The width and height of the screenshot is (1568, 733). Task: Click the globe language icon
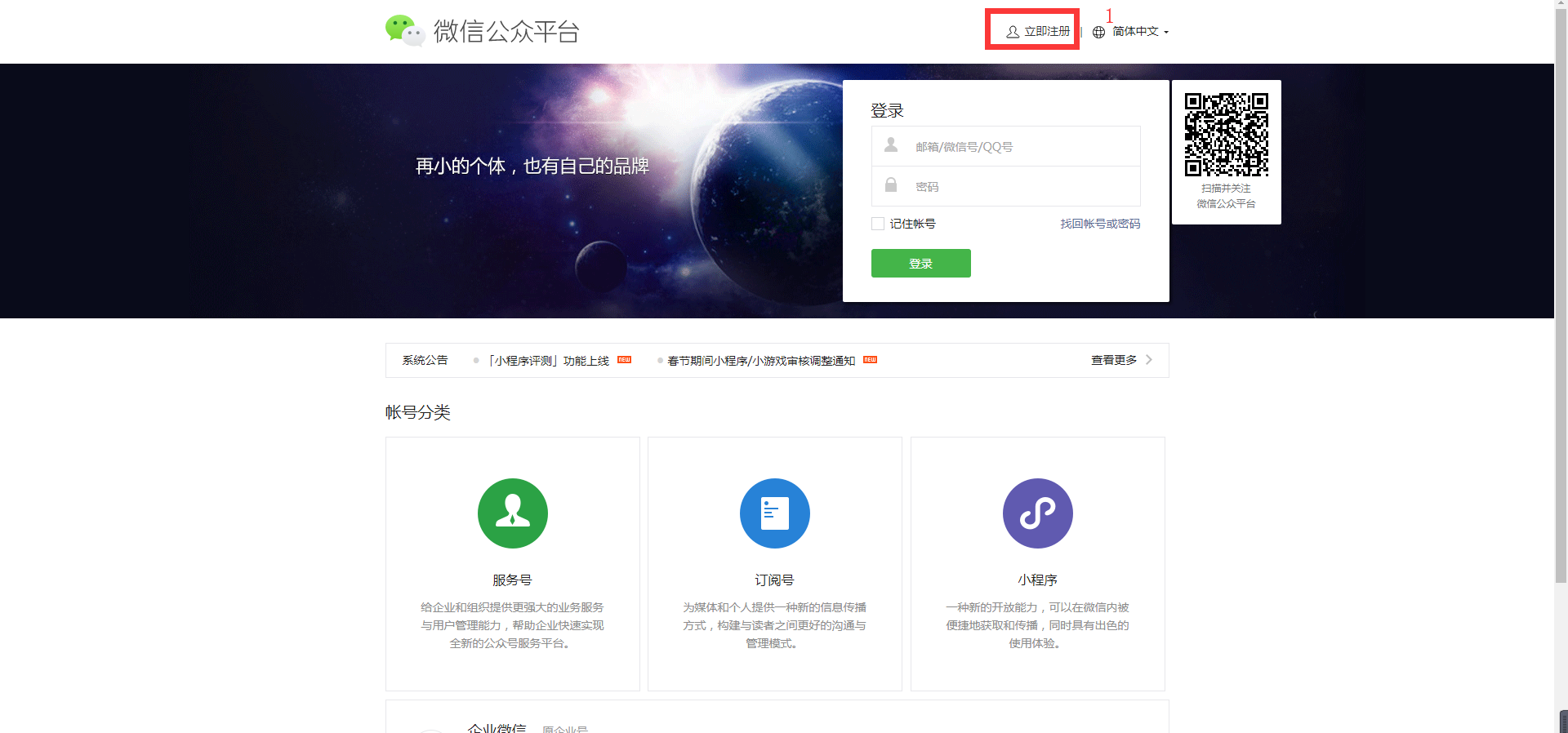[1098, 32]
